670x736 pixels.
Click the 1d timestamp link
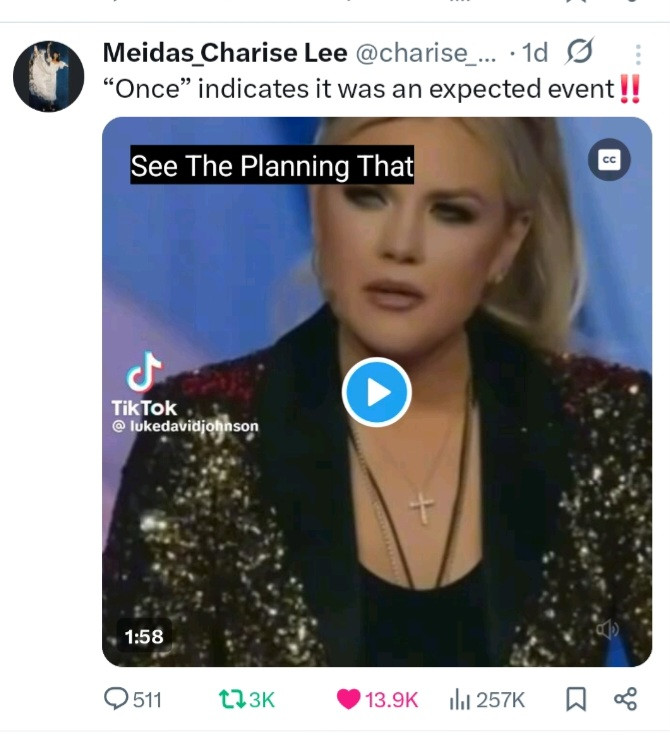535,52
